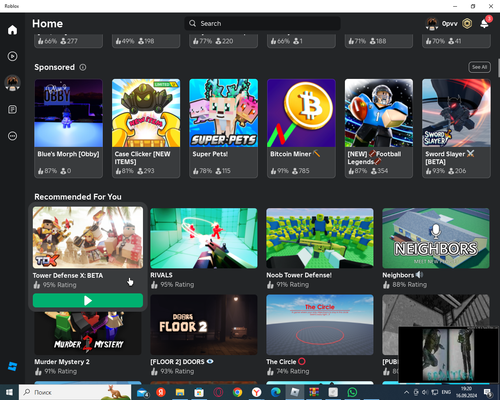This screenshot has width=500, height=400.
Task: Open red Yandex icon in taskbar
Action: tap(161, 392)
